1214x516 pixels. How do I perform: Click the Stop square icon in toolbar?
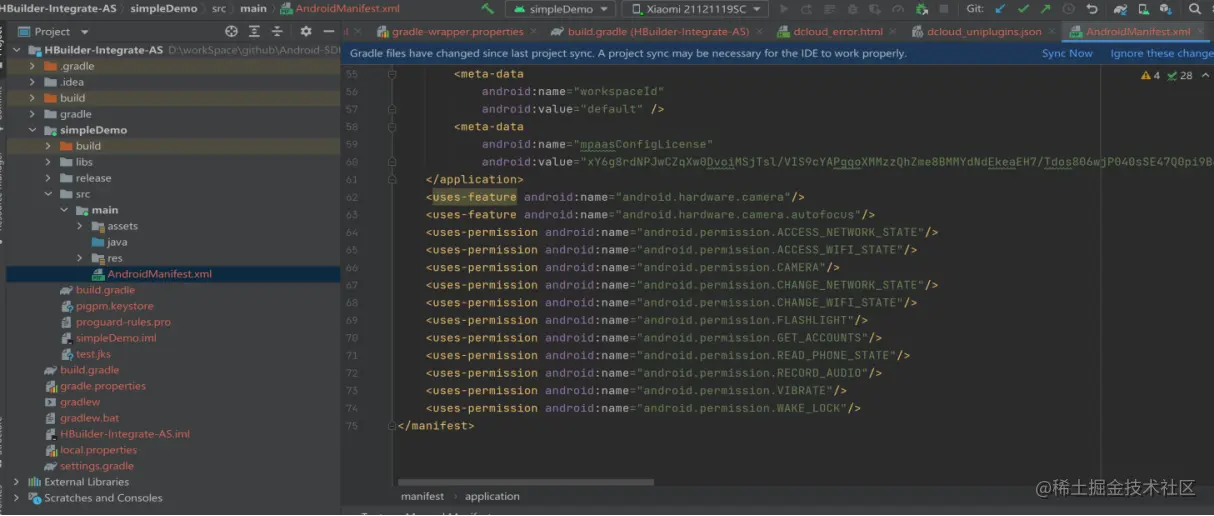pos(944,9)
